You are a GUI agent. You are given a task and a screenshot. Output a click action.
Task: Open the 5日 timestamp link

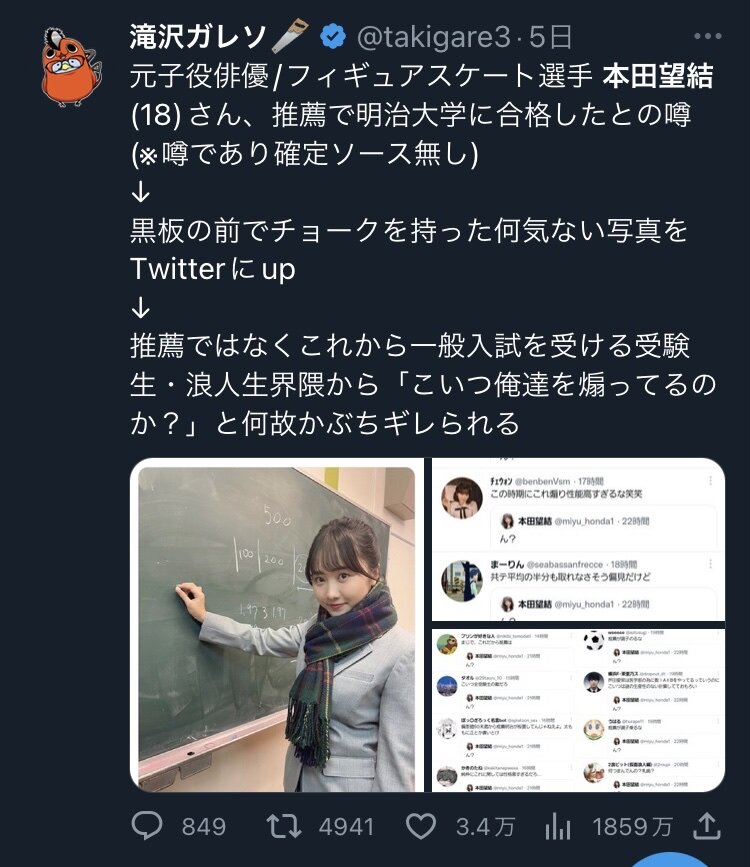pos(550,36)
